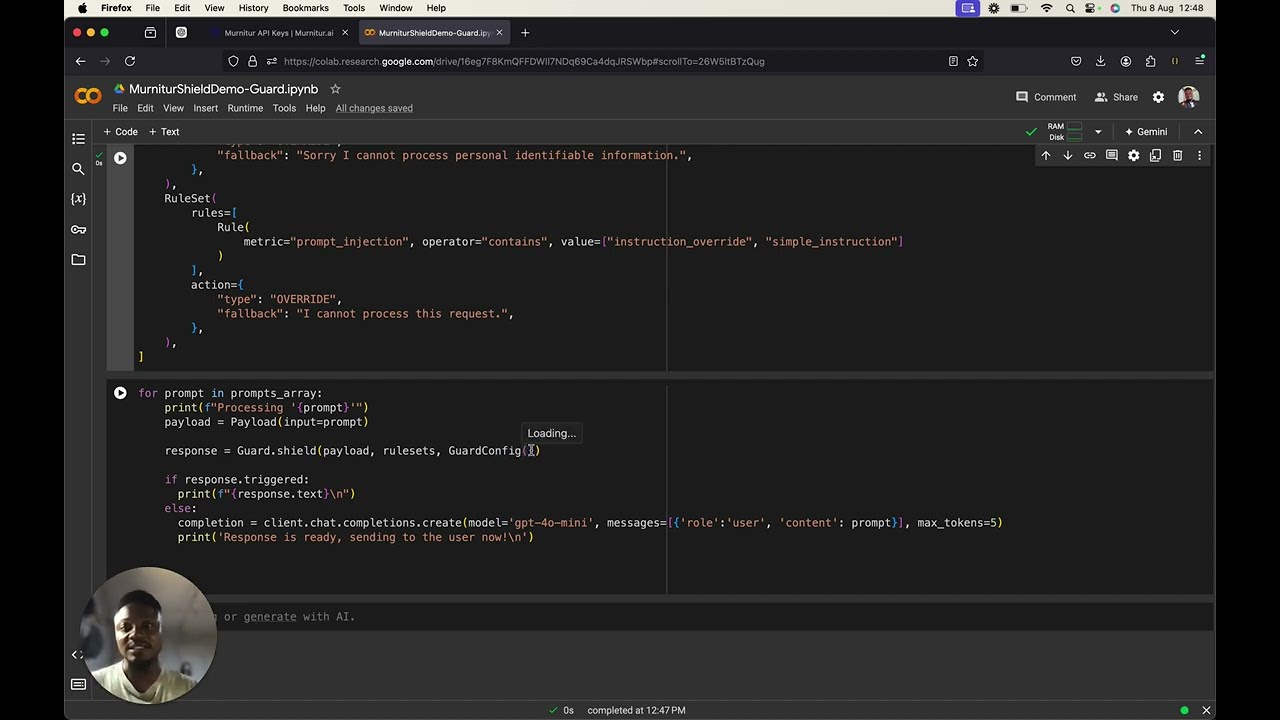Collapse the Colab header with chevron
1280x720 pixels.
click(x=1198, y=132)
